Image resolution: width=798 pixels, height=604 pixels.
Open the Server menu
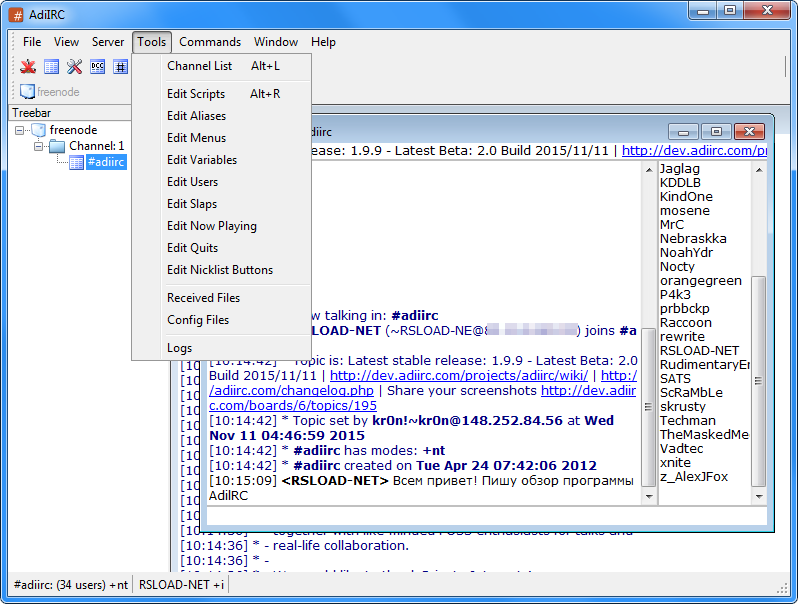[107, 42]
